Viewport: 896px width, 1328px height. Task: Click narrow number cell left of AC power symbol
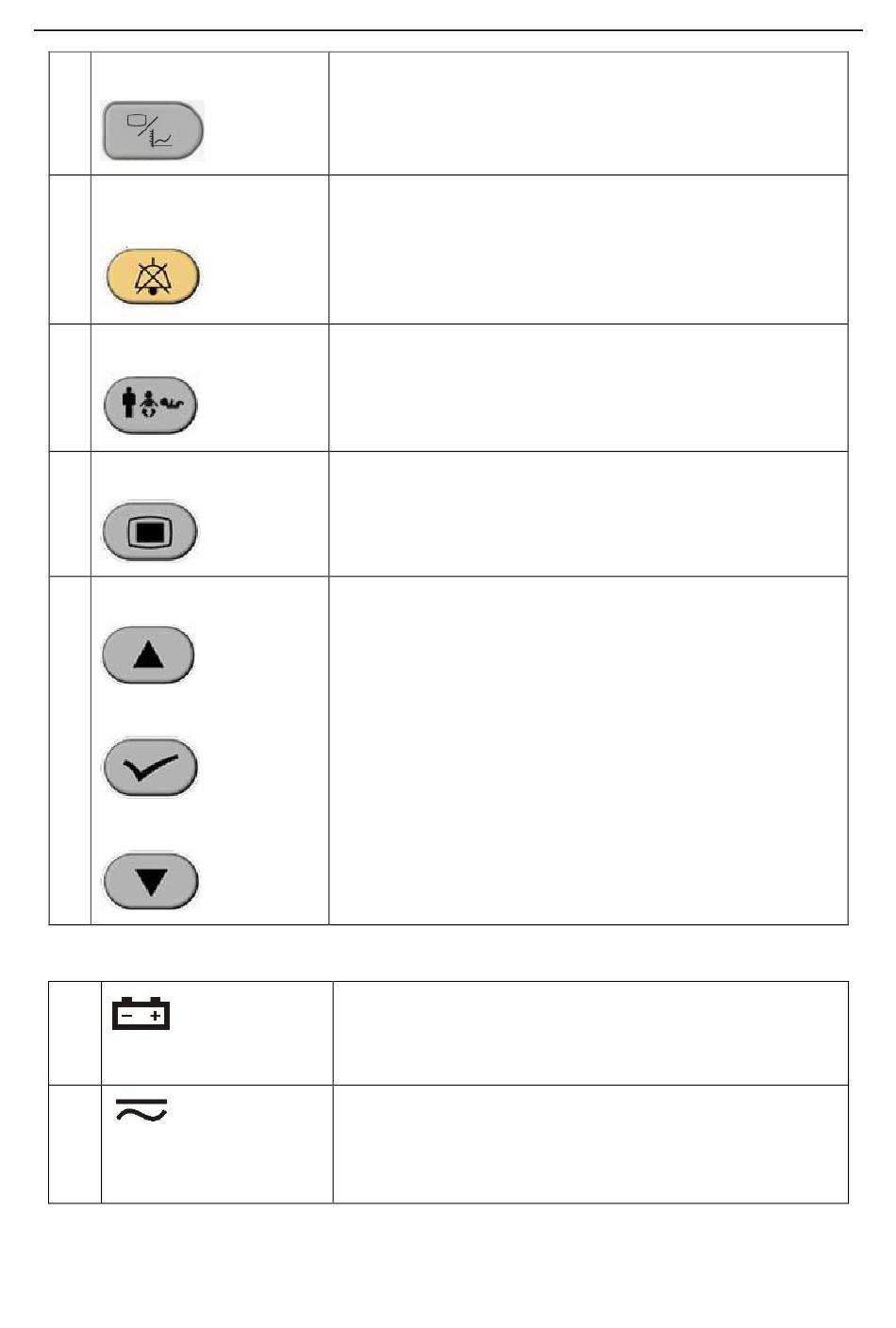(x=75, y=1144)
